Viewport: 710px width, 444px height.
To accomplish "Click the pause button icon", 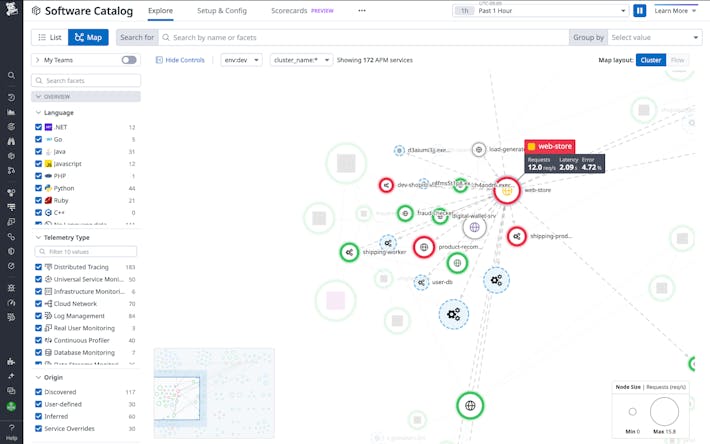I will (640, 11).
